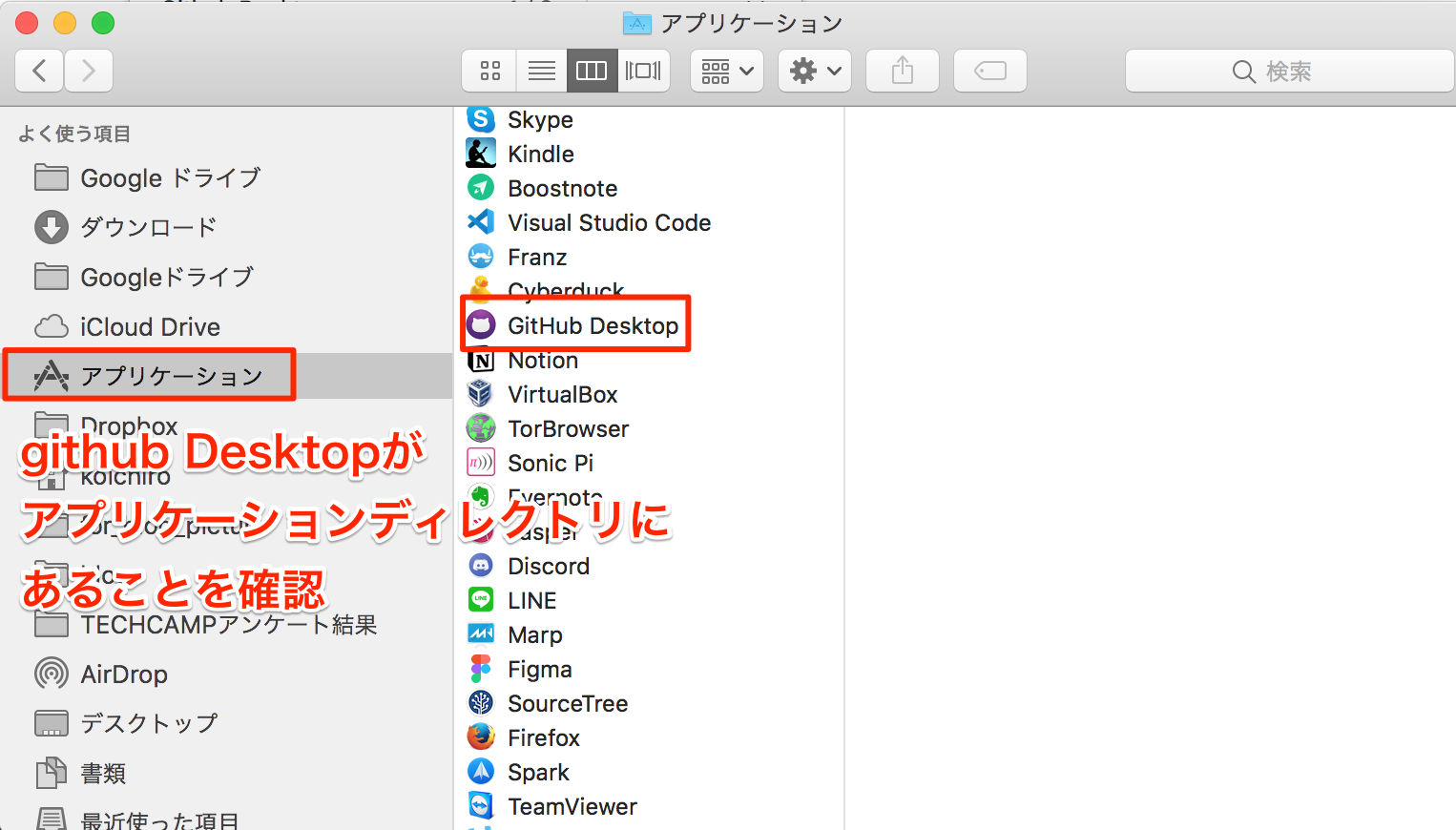
Task: Click the edit tags button
Action: (x=989, y=71)
